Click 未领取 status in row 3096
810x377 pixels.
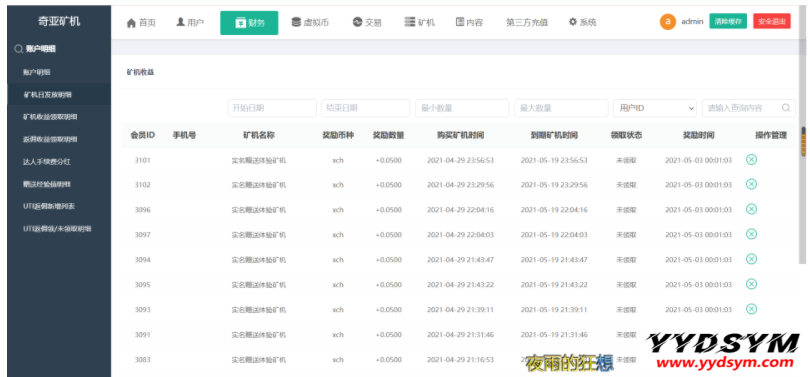[626, 210]
